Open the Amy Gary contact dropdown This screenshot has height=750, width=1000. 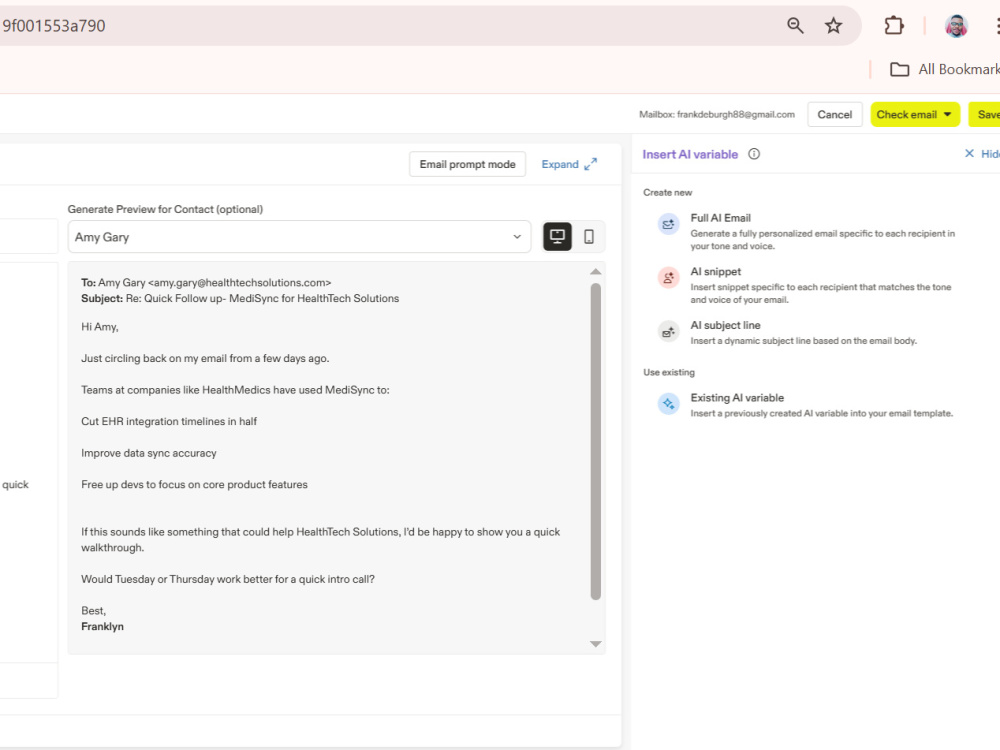coord(299,237)
